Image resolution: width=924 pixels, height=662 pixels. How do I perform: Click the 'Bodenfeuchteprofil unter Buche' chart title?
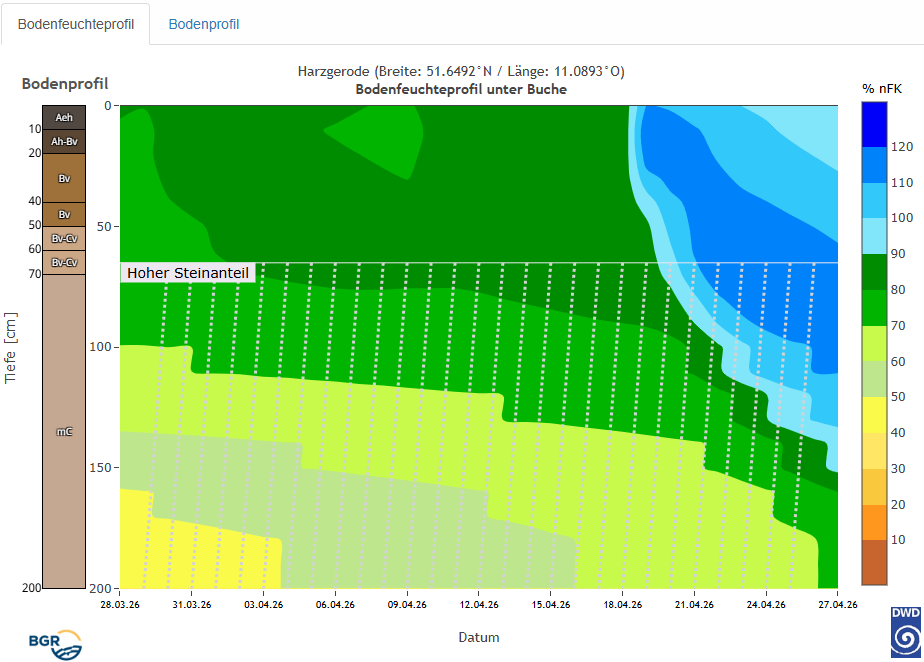(461, 89)
